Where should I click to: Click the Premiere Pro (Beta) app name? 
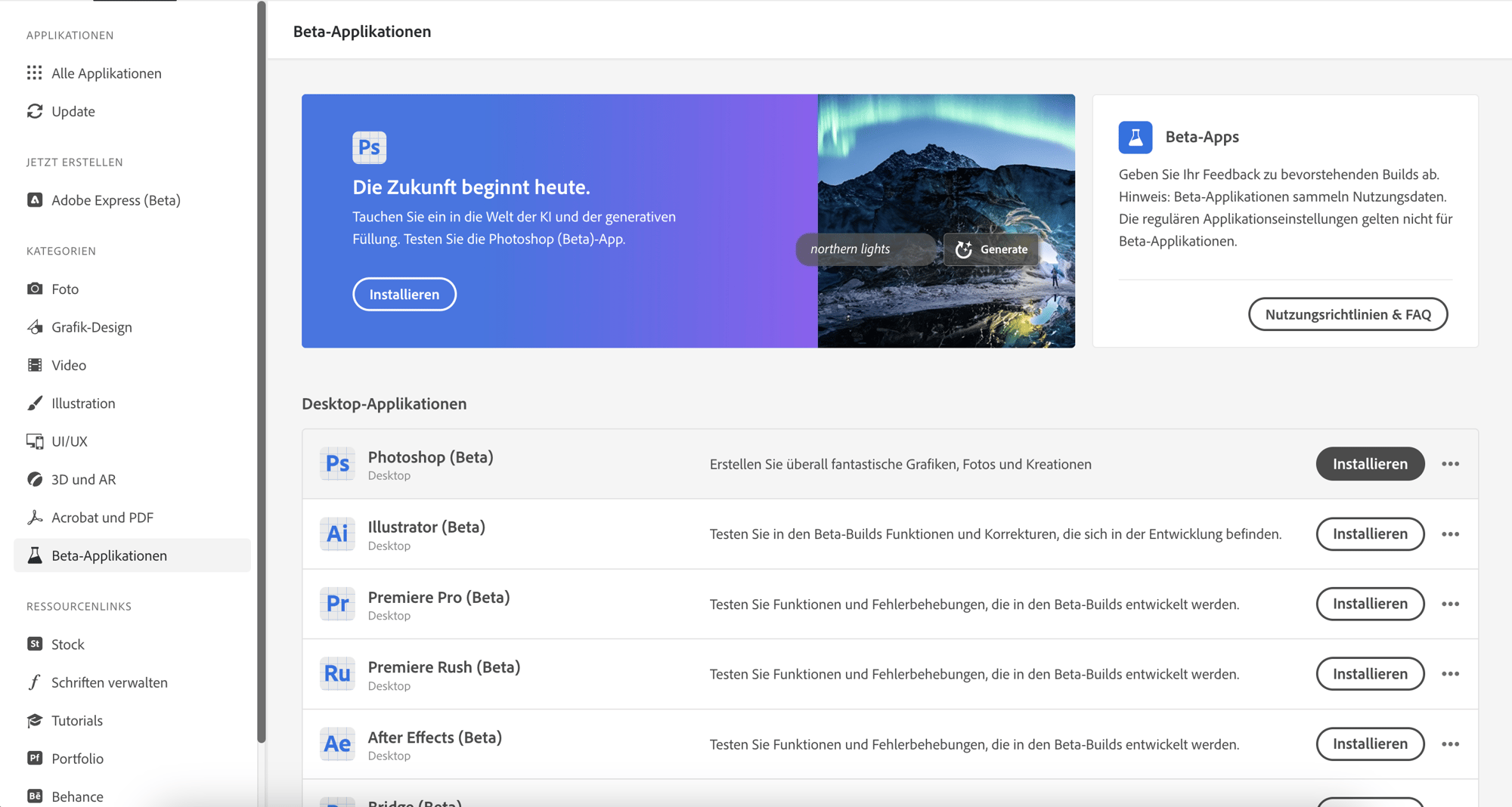(438, 597)
